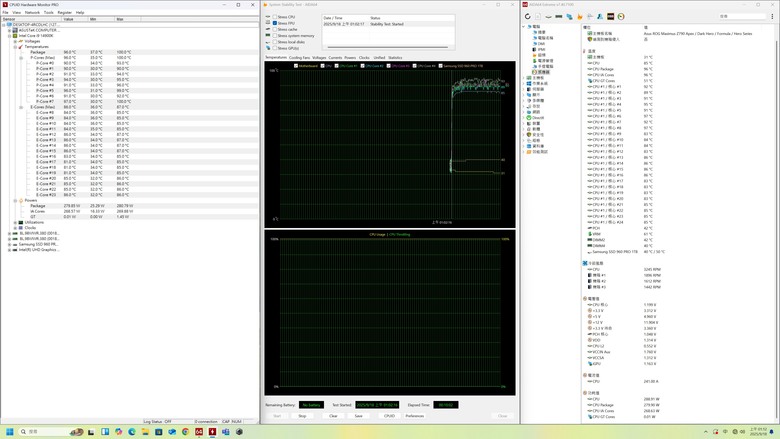This screenshot has height=439, width=780.
Task: Expand the Voltages tree node
Action: [15, 41]
